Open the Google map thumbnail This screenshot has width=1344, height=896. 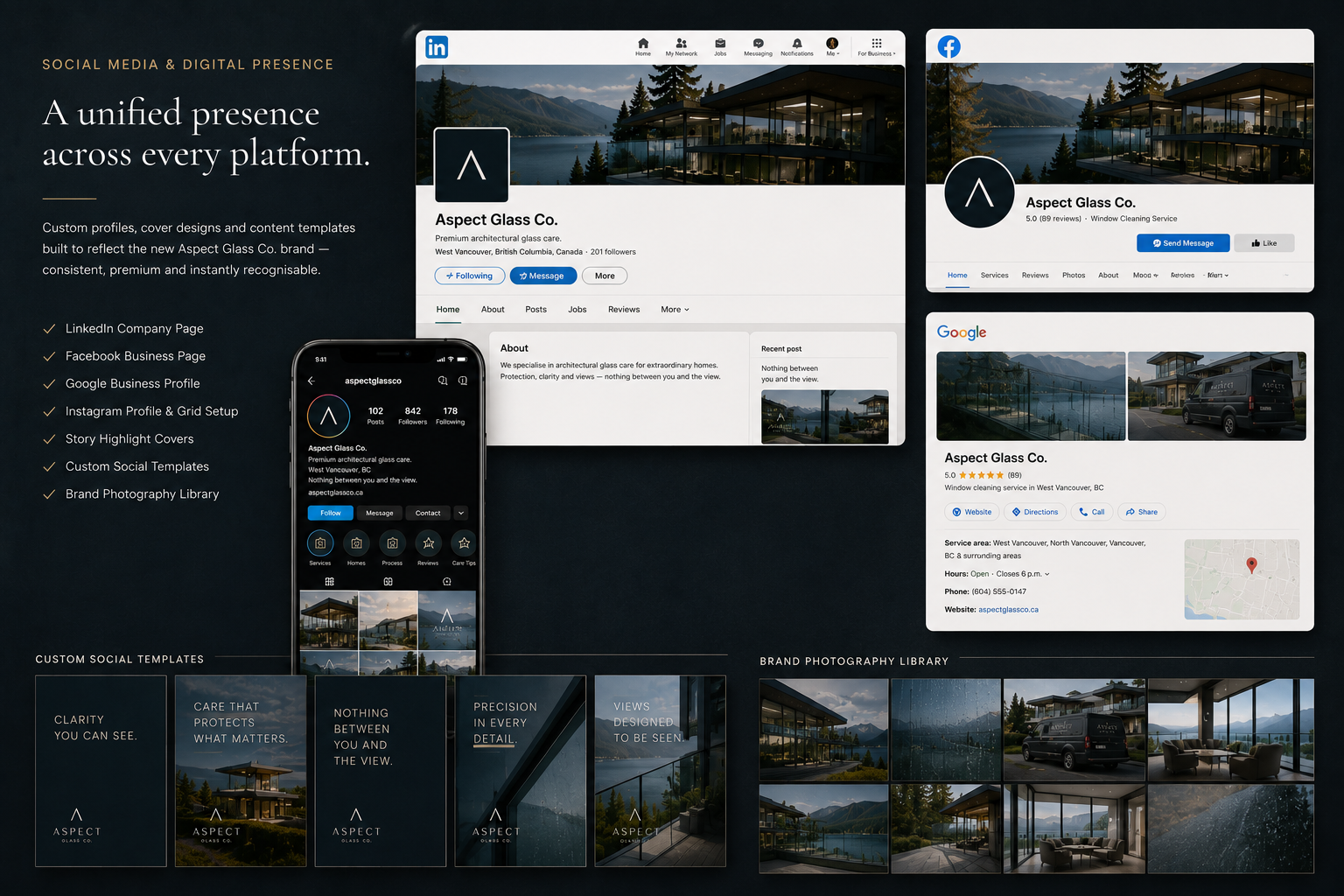[x=1242, y=579]
